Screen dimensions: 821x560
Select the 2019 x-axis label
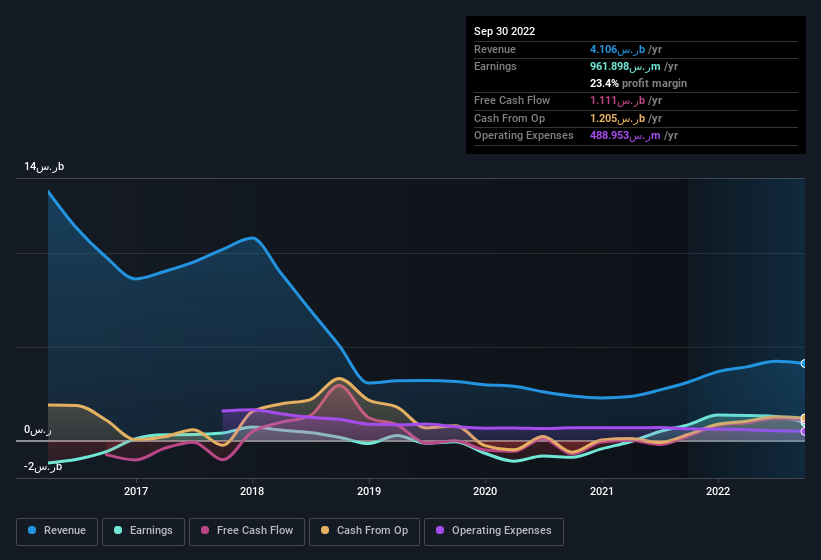[369, 491]
